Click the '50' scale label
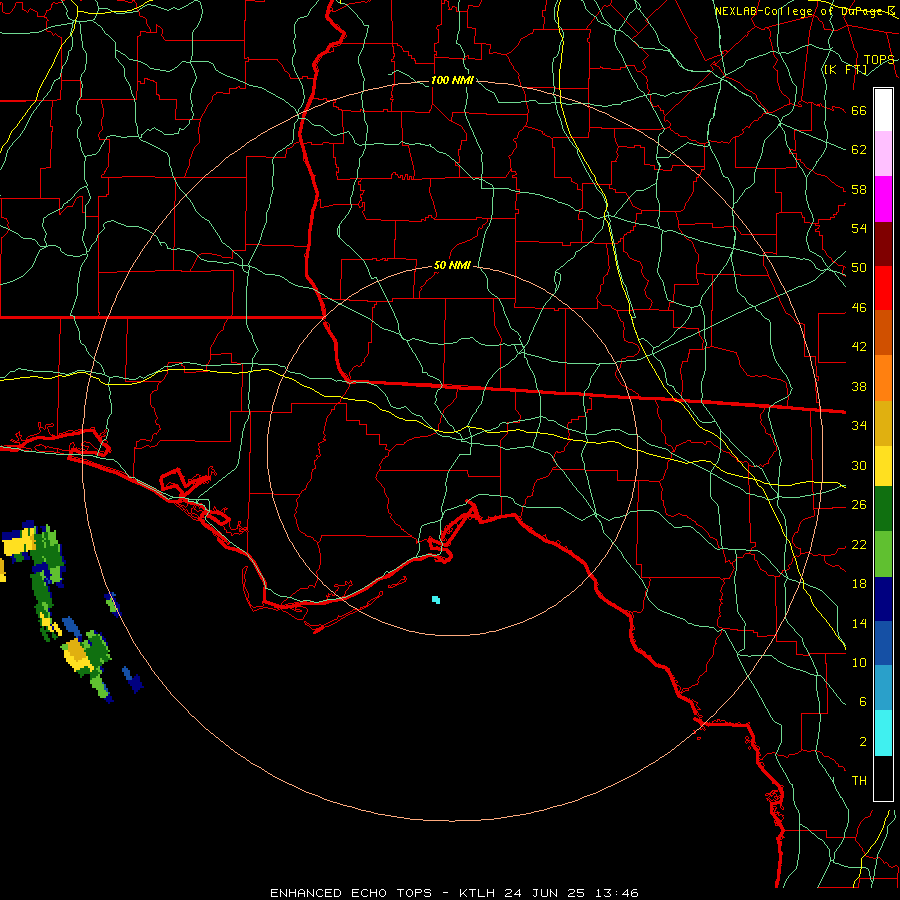 click(x=859, y=268)
